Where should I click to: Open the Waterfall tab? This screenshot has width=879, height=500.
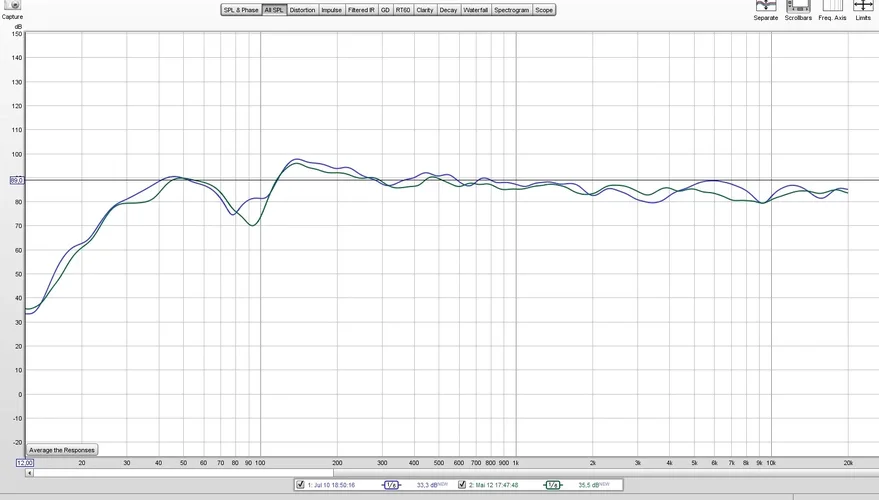click(476, 10)
